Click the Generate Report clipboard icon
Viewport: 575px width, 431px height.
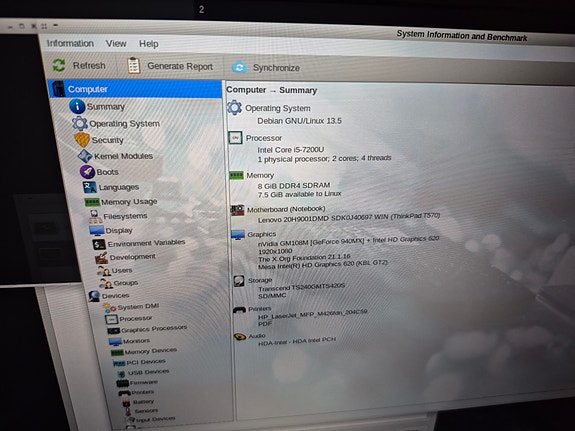[133, 66]
